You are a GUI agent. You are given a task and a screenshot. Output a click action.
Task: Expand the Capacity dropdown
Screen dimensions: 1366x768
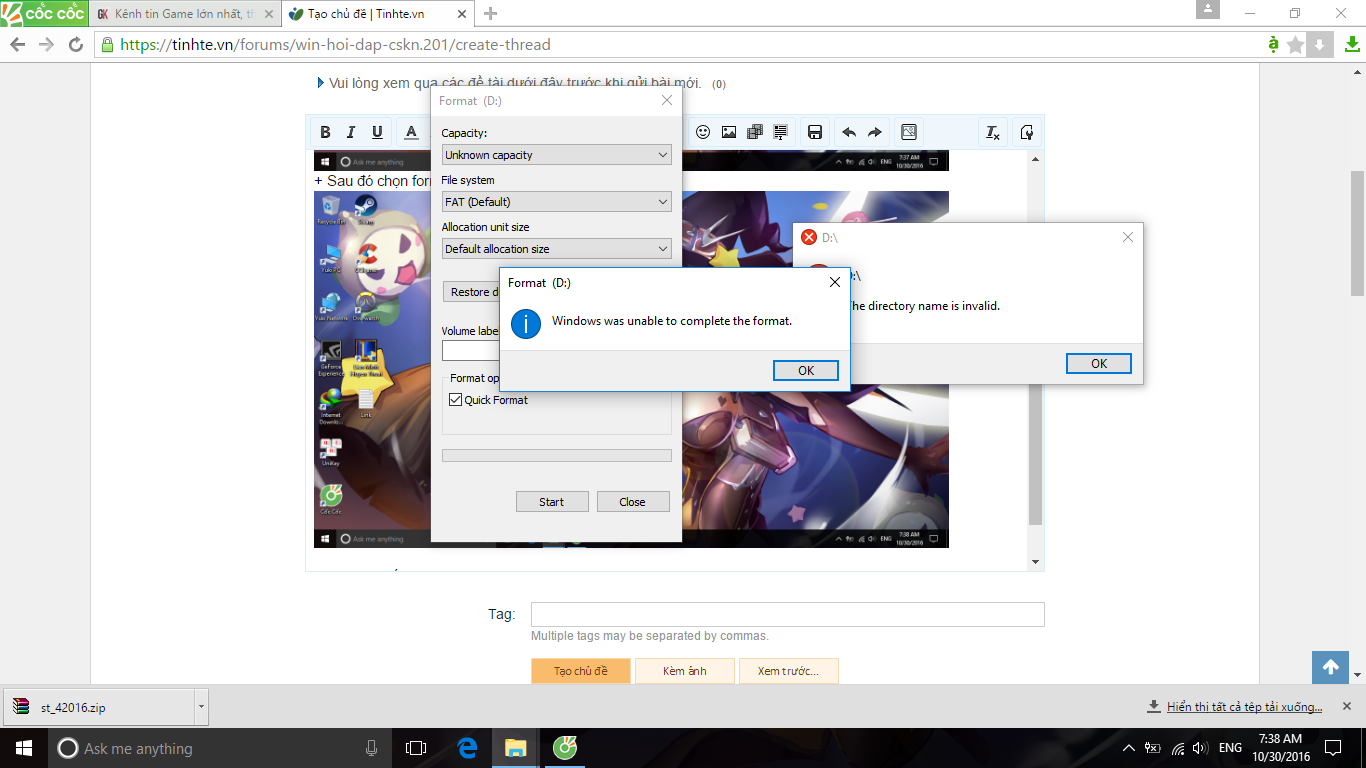pos(557,155)
